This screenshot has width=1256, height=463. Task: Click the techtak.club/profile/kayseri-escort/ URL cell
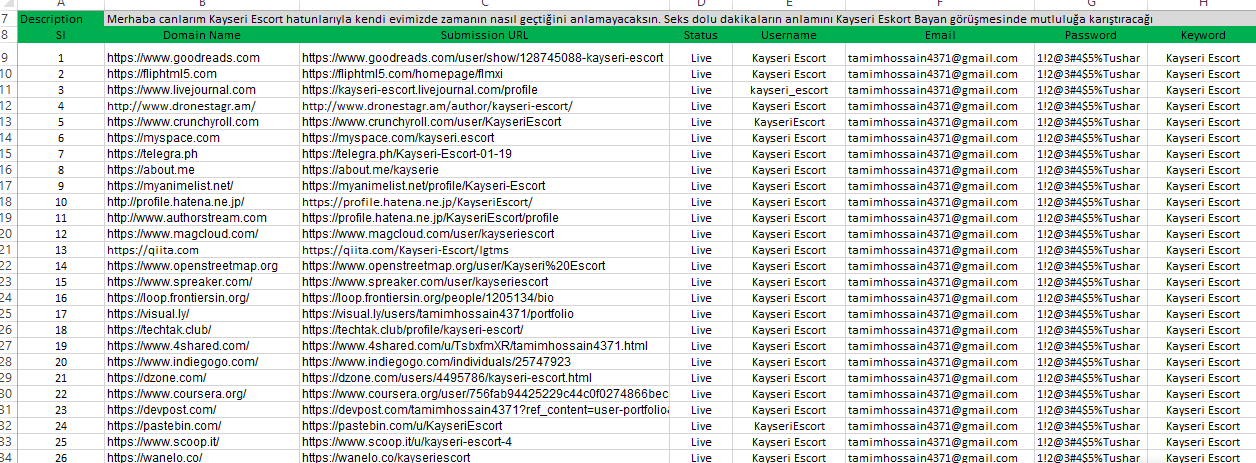(x=486, y=330)
